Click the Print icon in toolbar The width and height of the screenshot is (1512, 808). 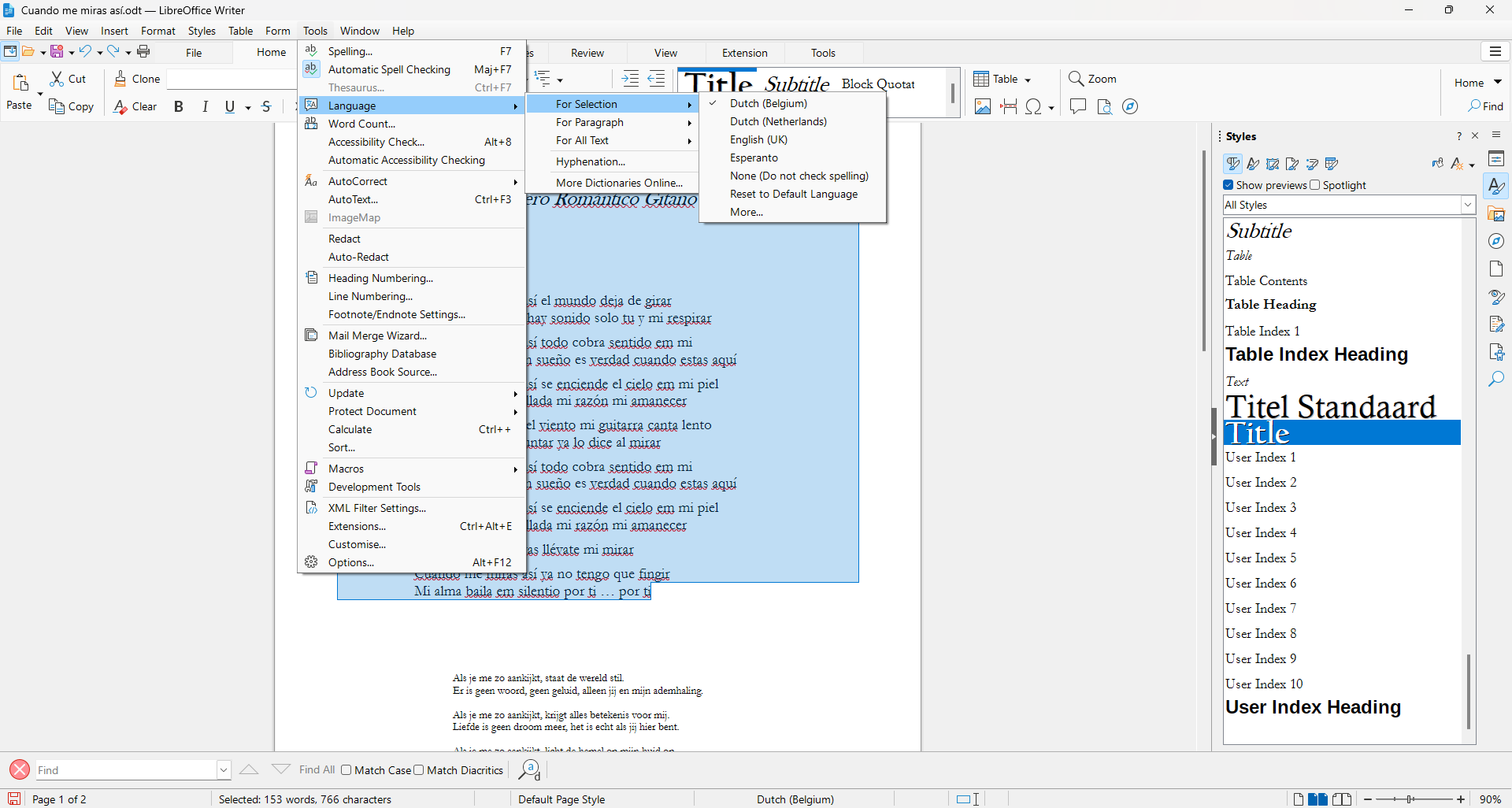pos(143,52)
